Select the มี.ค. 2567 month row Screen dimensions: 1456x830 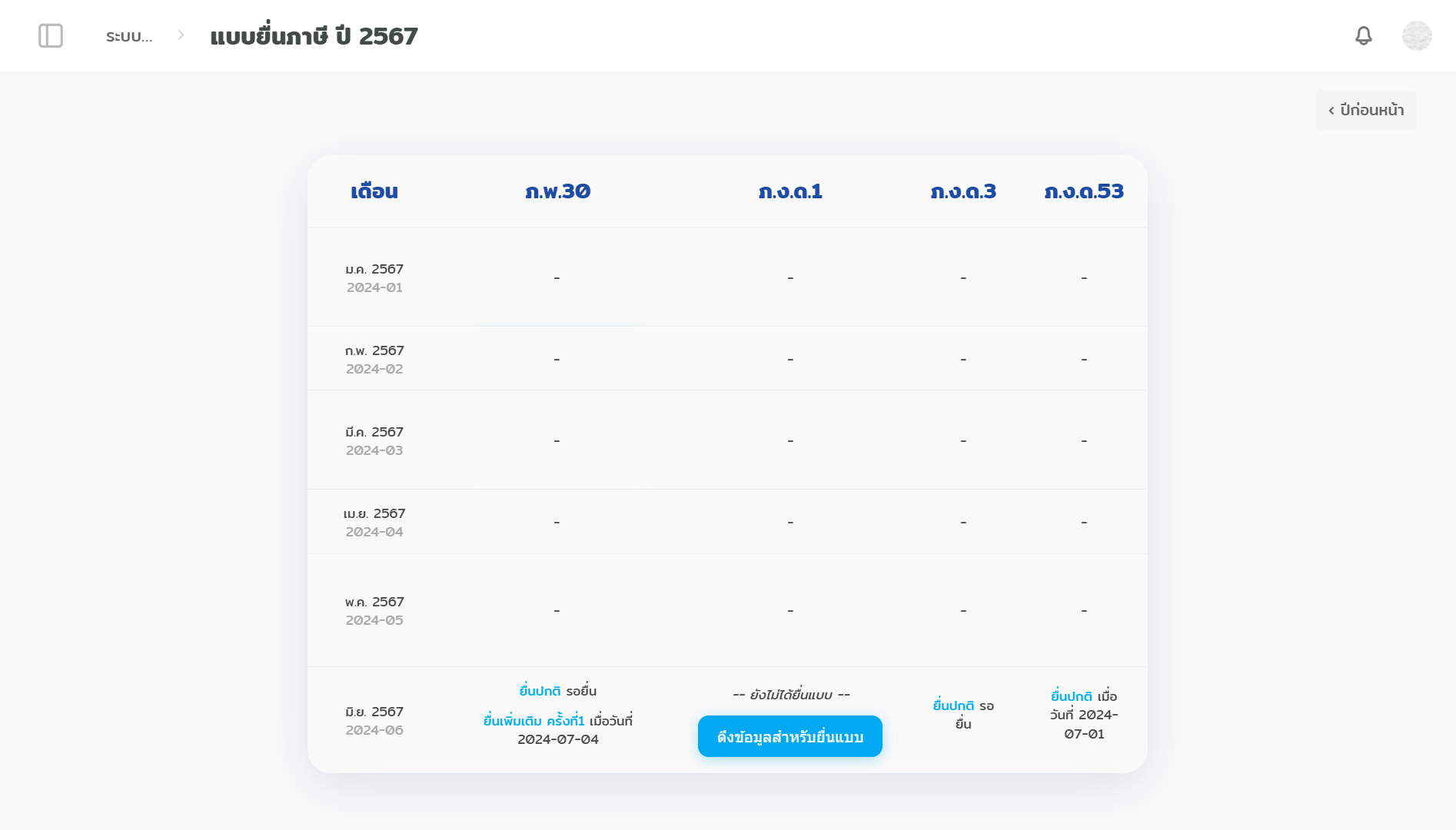(x=374, y=440)
